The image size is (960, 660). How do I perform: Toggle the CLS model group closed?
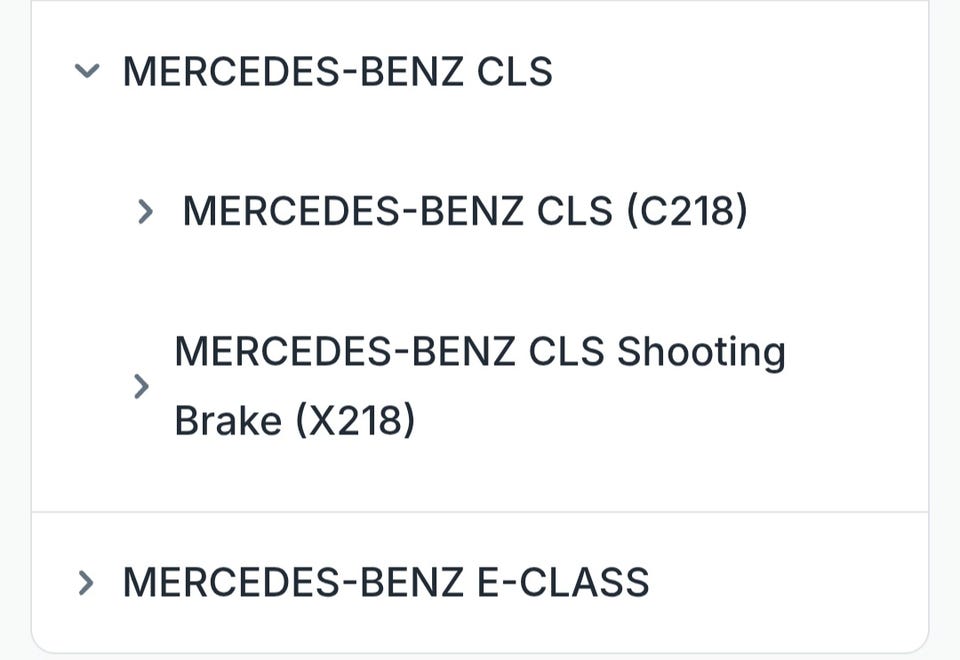click(88, 72)
